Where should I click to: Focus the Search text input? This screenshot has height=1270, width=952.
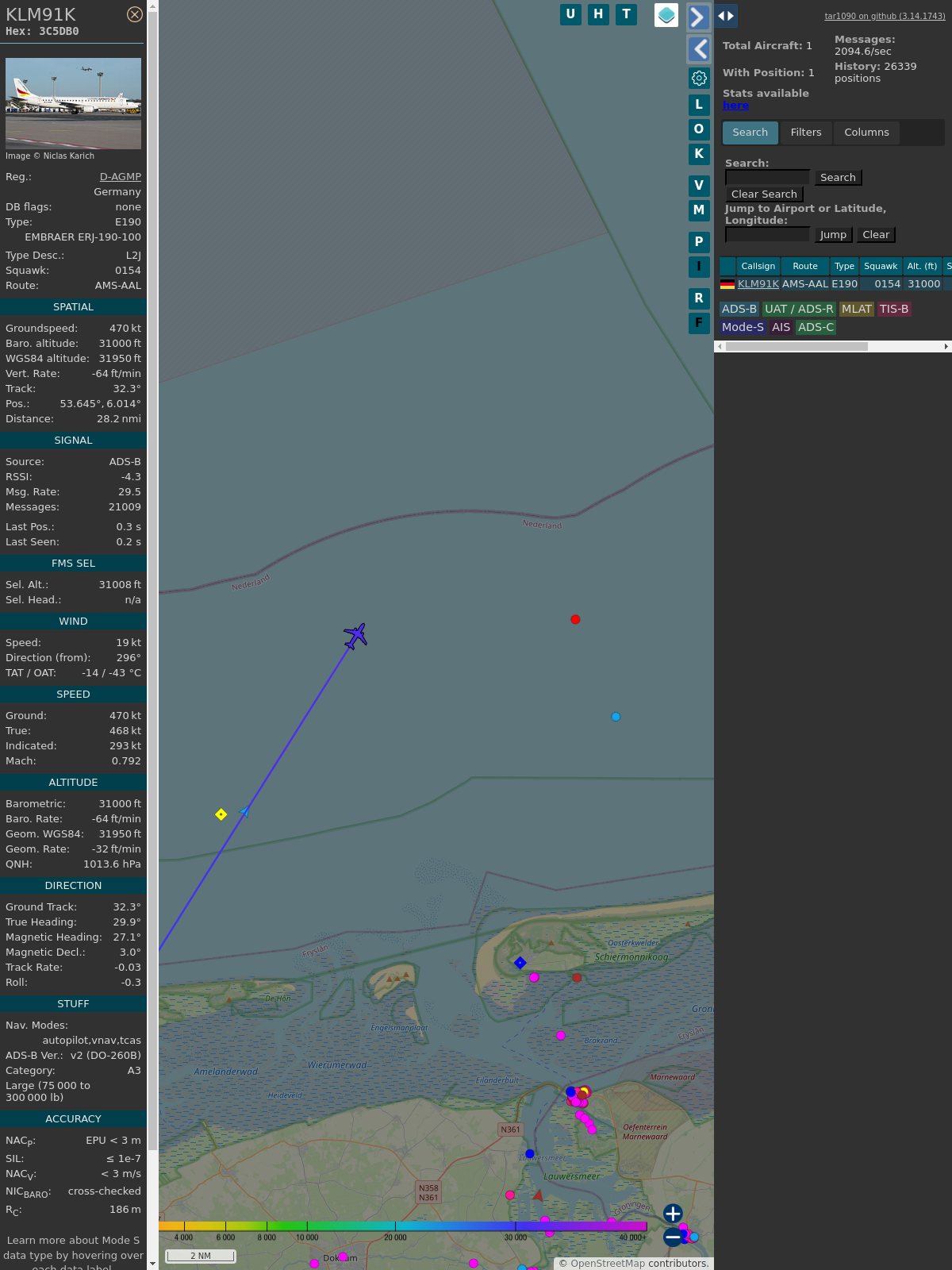click(x=767, y=177)
